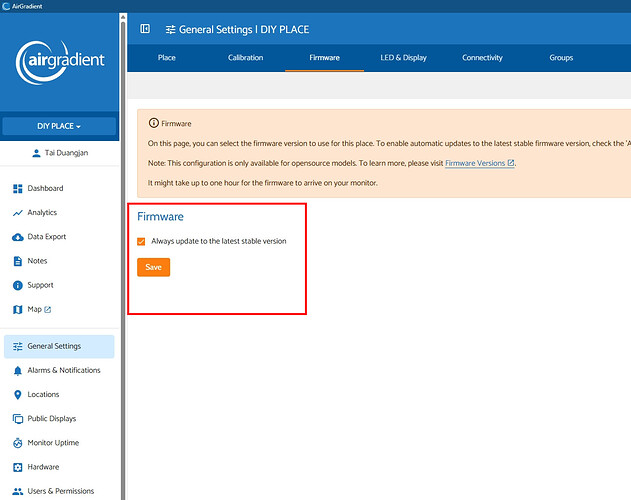Click the Locations pin icon
The width and height of the screenshot is (631, 500).
click(x=18, y=395)
